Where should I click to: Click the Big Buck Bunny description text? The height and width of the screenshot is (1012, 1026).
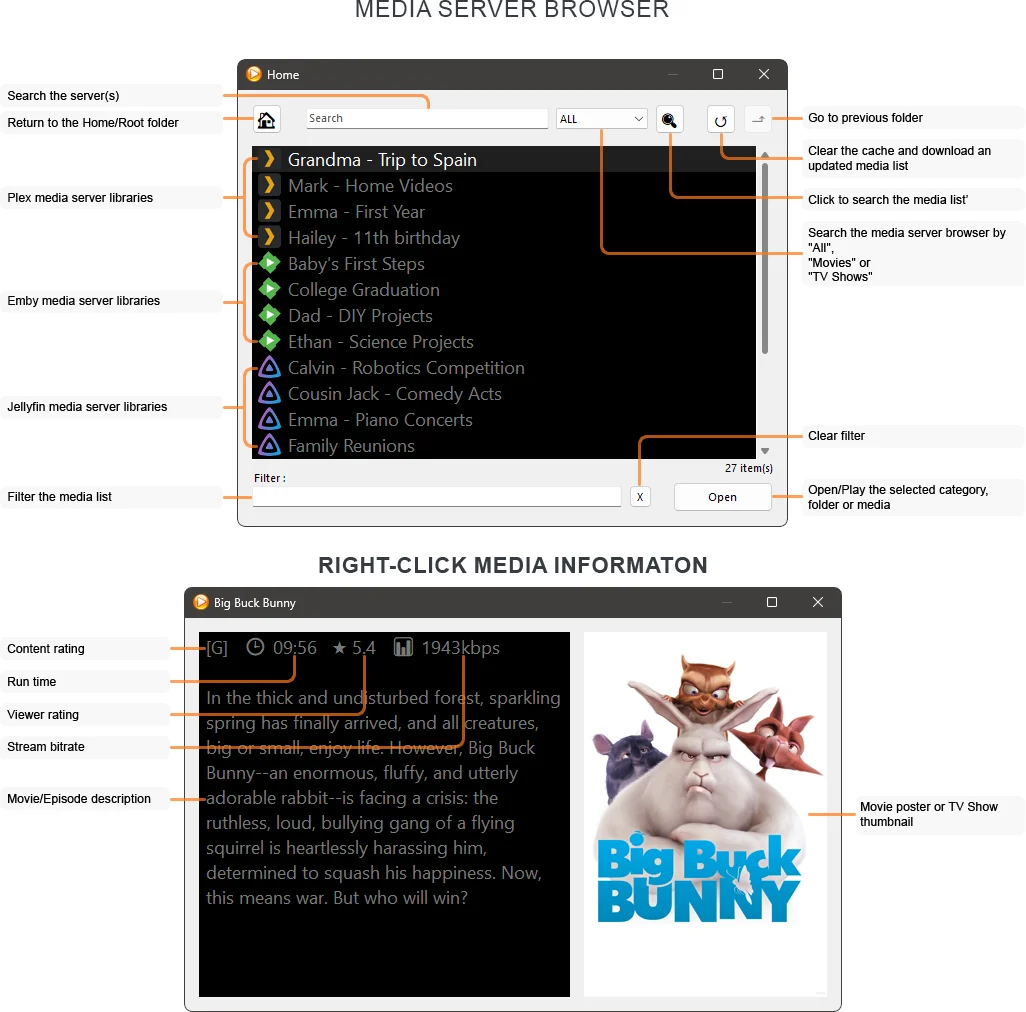(x=383, y=797)
